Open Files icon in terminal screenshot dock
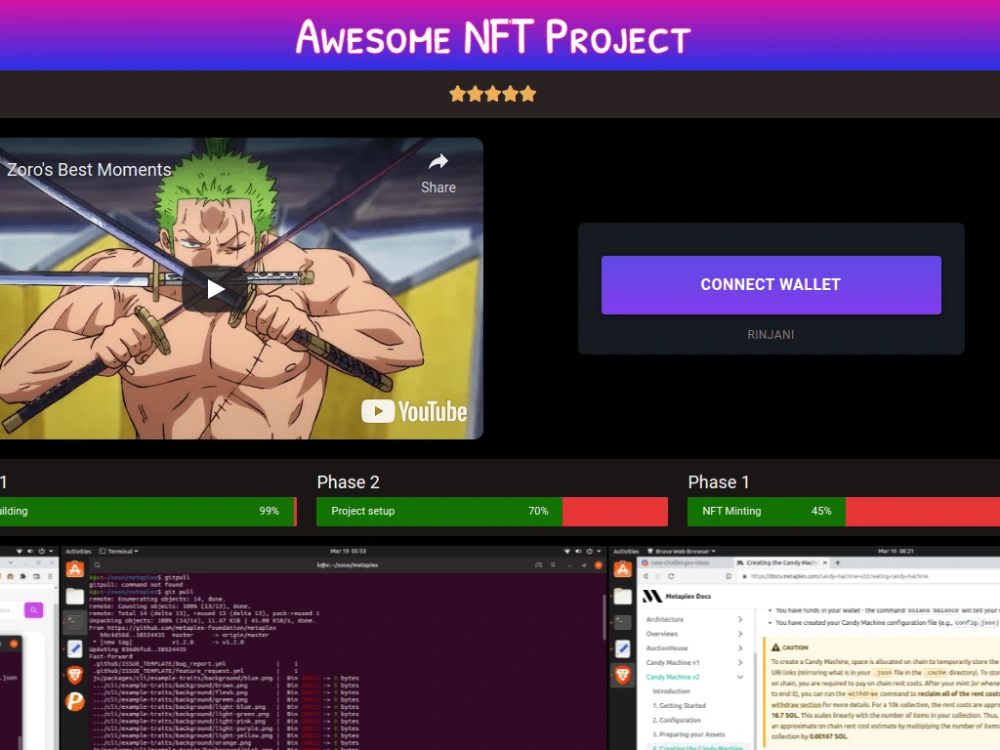The height and width of the screenshot is (750, 1000). [x=75, y=596]
